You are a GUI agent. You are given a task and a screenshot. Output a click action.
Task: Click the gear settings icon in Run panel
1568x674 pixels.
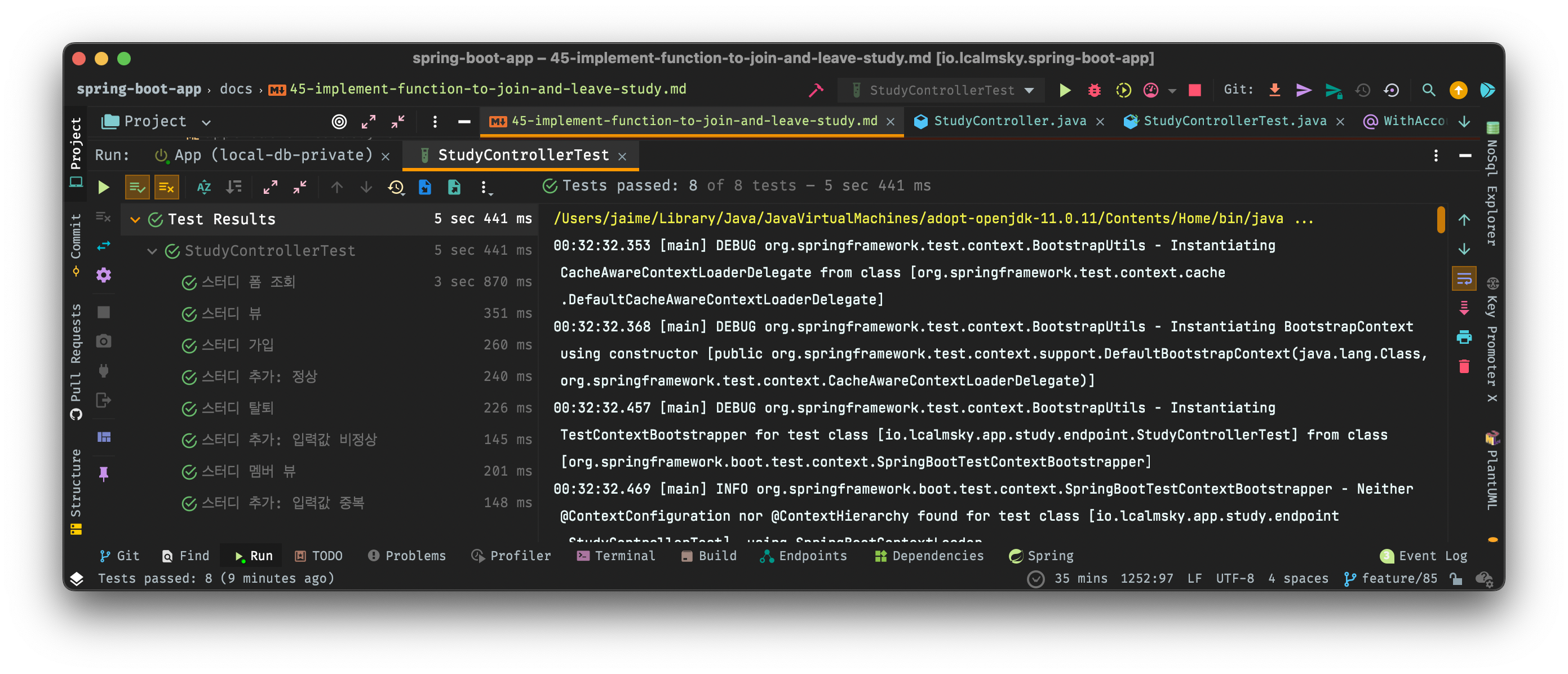pyautogui.click(x=104, y=275)
